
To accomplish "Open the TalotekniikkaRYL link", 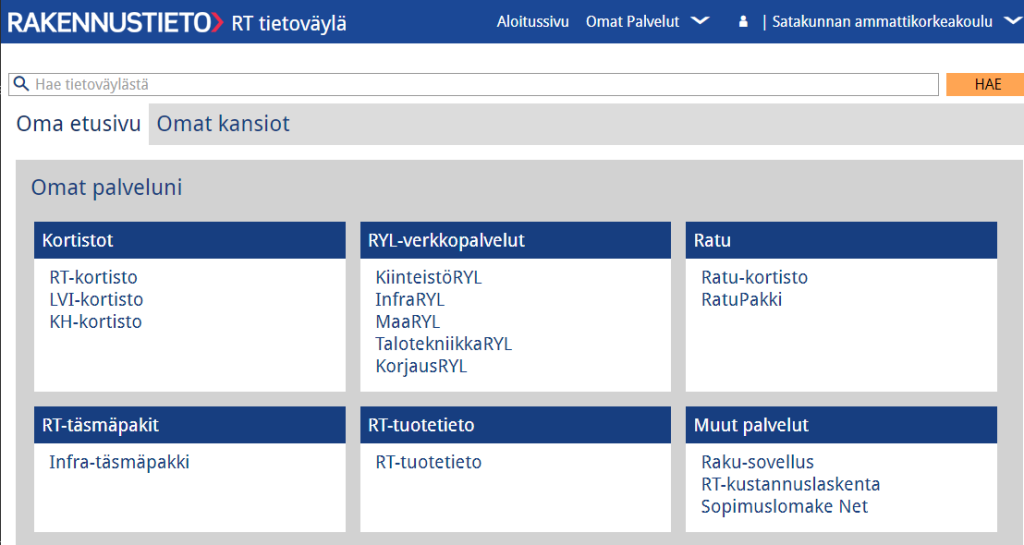I will [443, 344].
